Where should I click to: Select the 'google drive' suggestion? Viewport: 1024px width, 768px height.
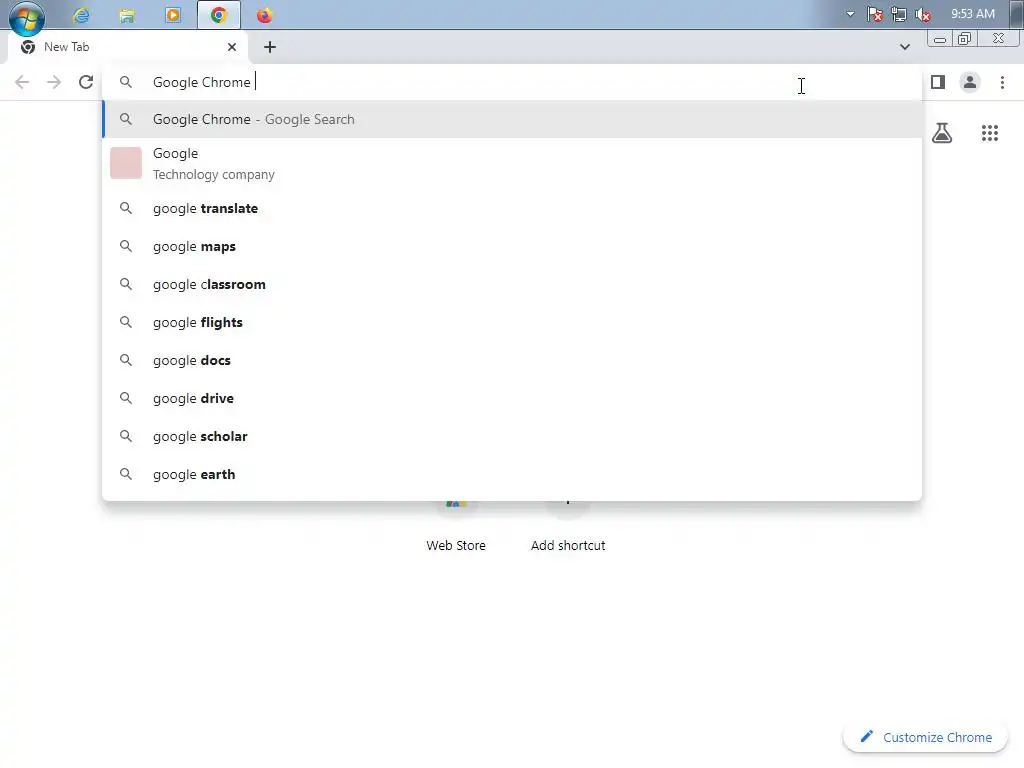click(512, 398)
